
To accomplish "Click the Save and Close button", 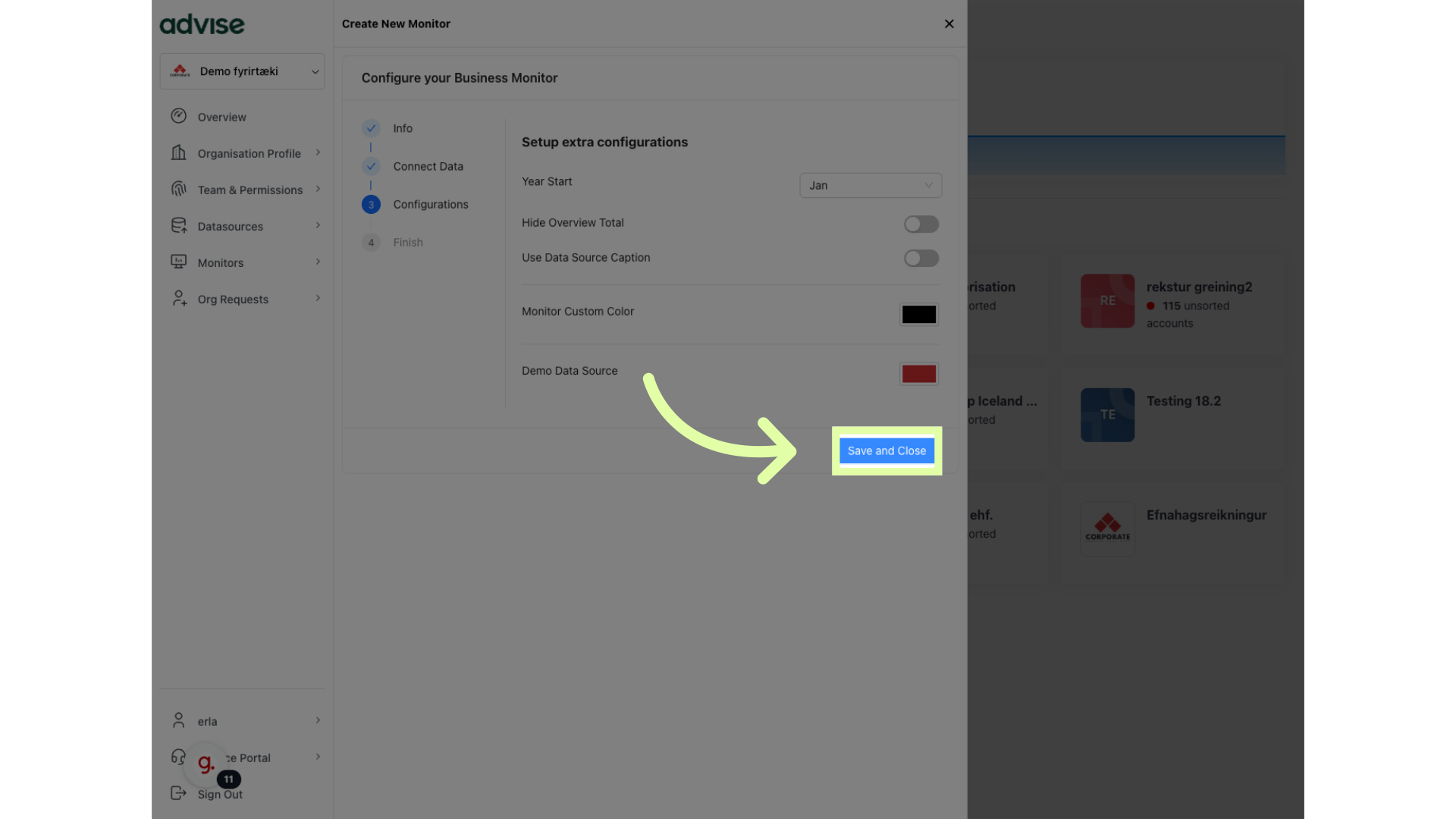I will (886, 450).
